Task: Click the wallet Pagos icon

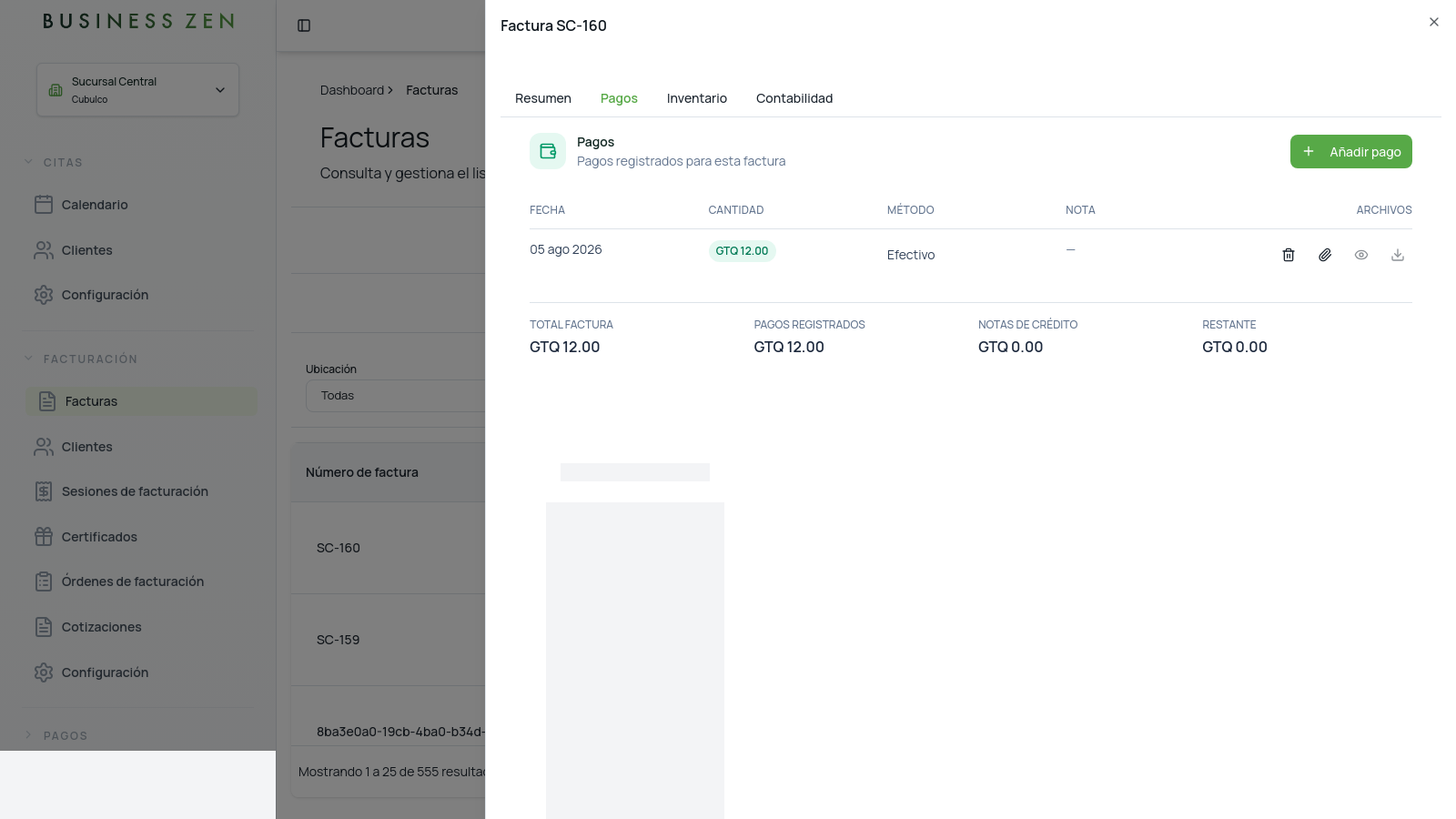Action: 548,151
